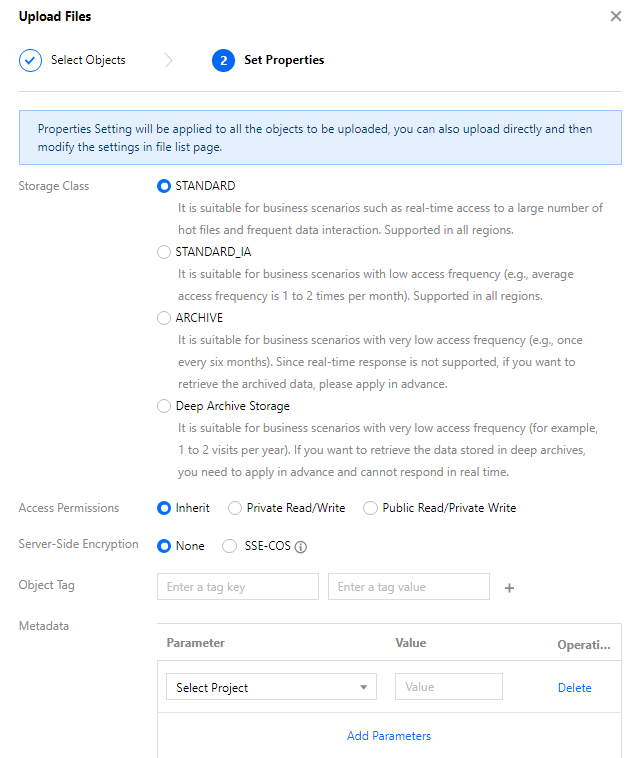
Task: Pick Deep Archive Storage radio button
Action: point(164,406)
